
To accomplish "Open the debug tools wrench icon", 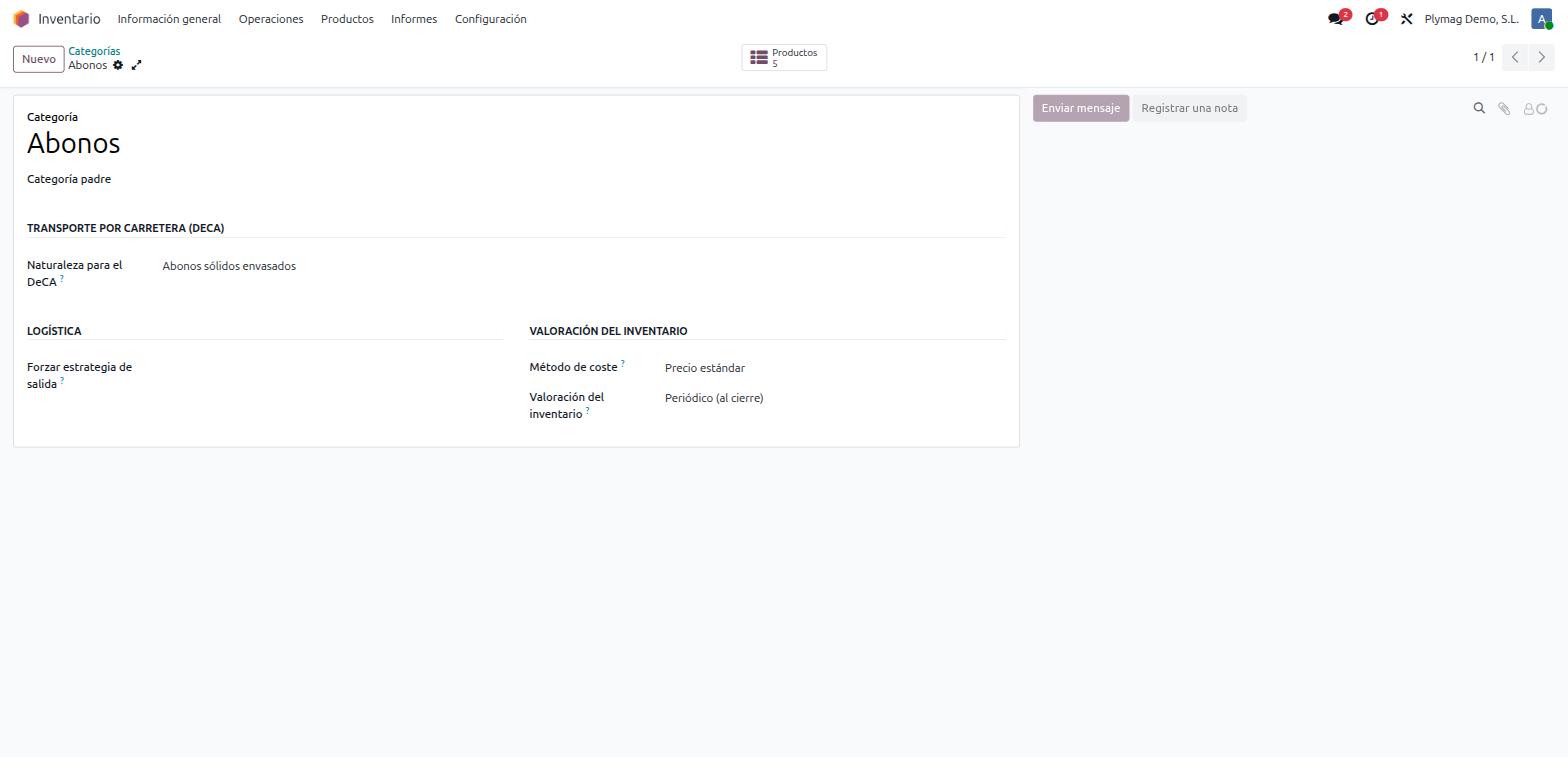I will pyautogui.click(x=1406, y=19).
